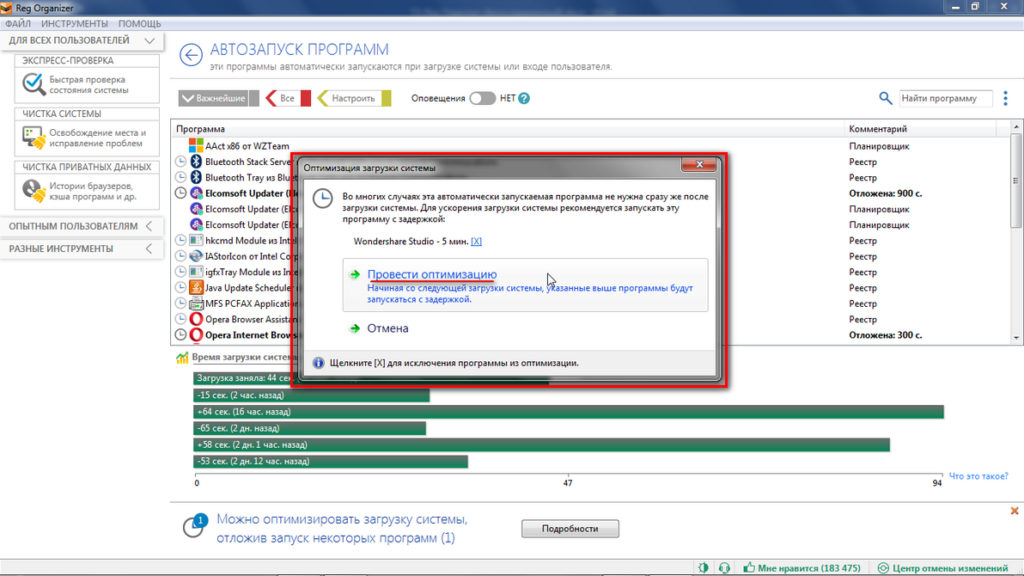Click the Java Update Scheduler icon
This screenshot has width=1024, height=576.
[x=196, y=287]
